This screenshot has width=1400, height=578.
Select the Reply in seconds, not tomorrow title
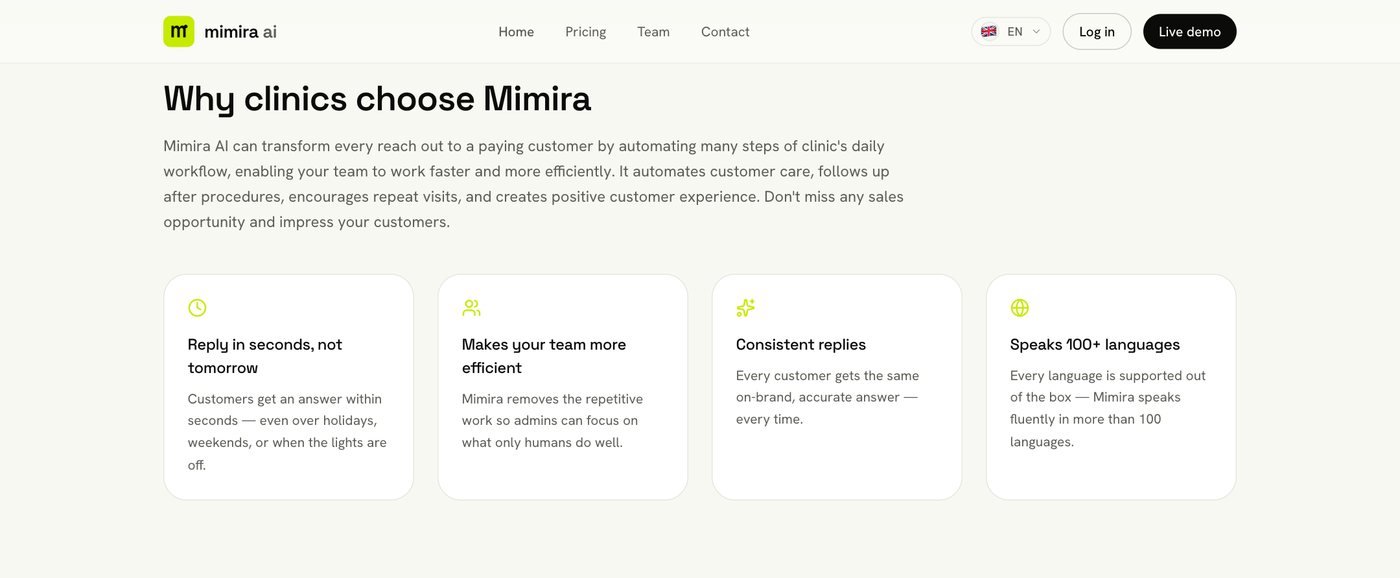click(x=265, y=356)
